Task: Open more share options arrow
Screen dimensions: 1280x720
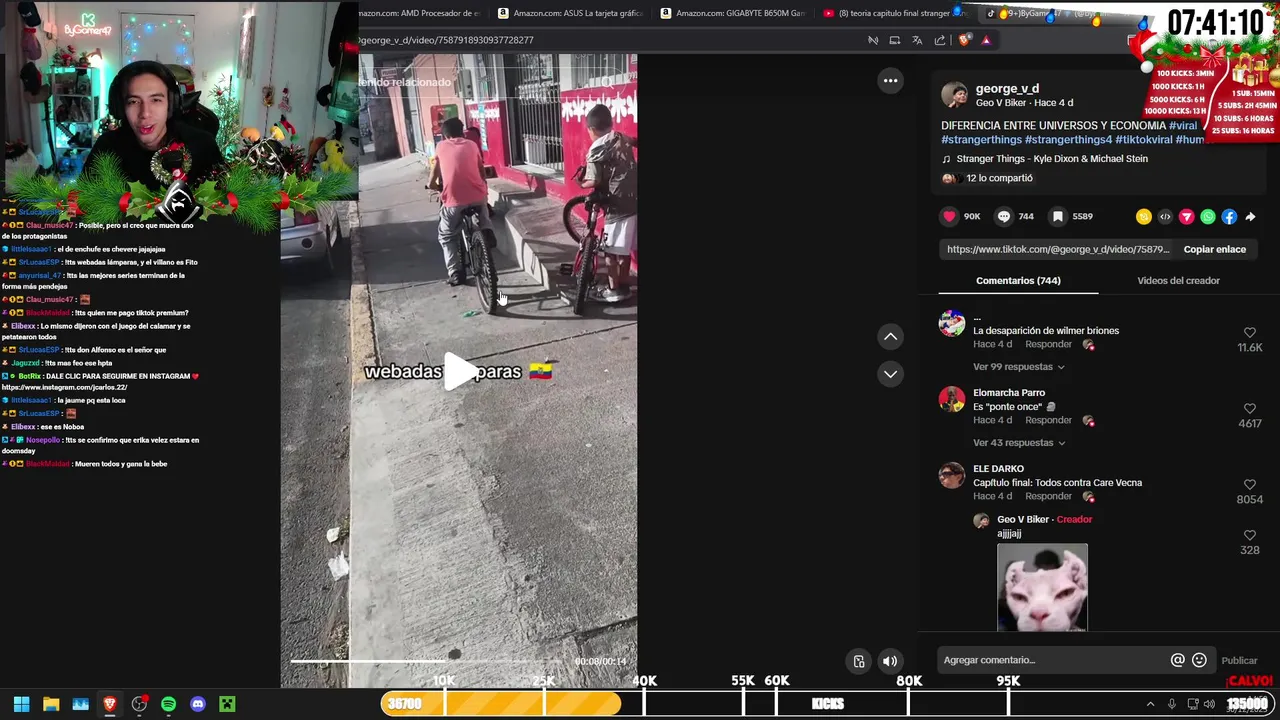Action: click(x=1250, y=216)
